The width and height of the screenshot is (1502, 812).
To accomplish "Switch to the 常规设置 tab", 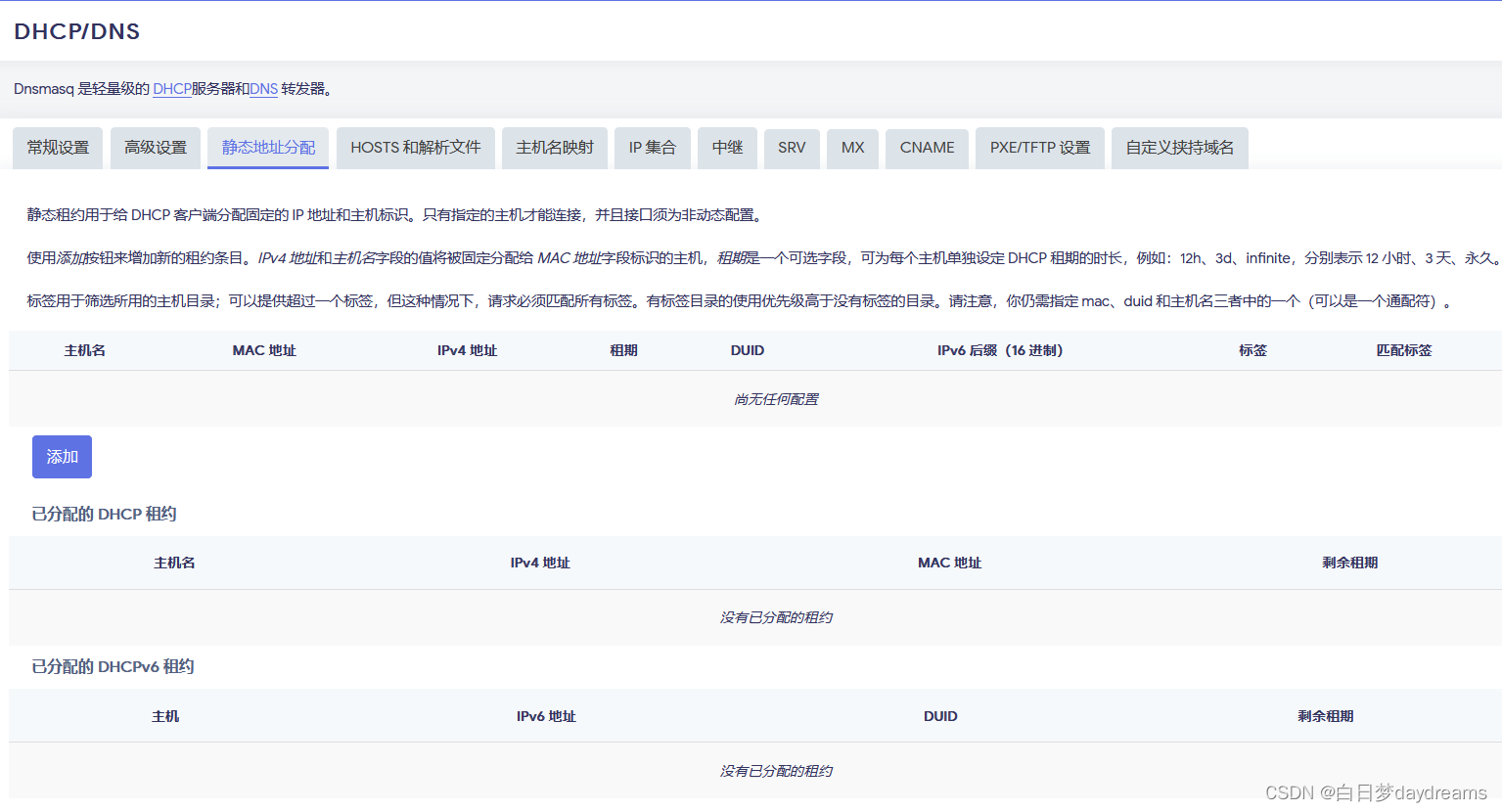I will click(x=57, y=148).
